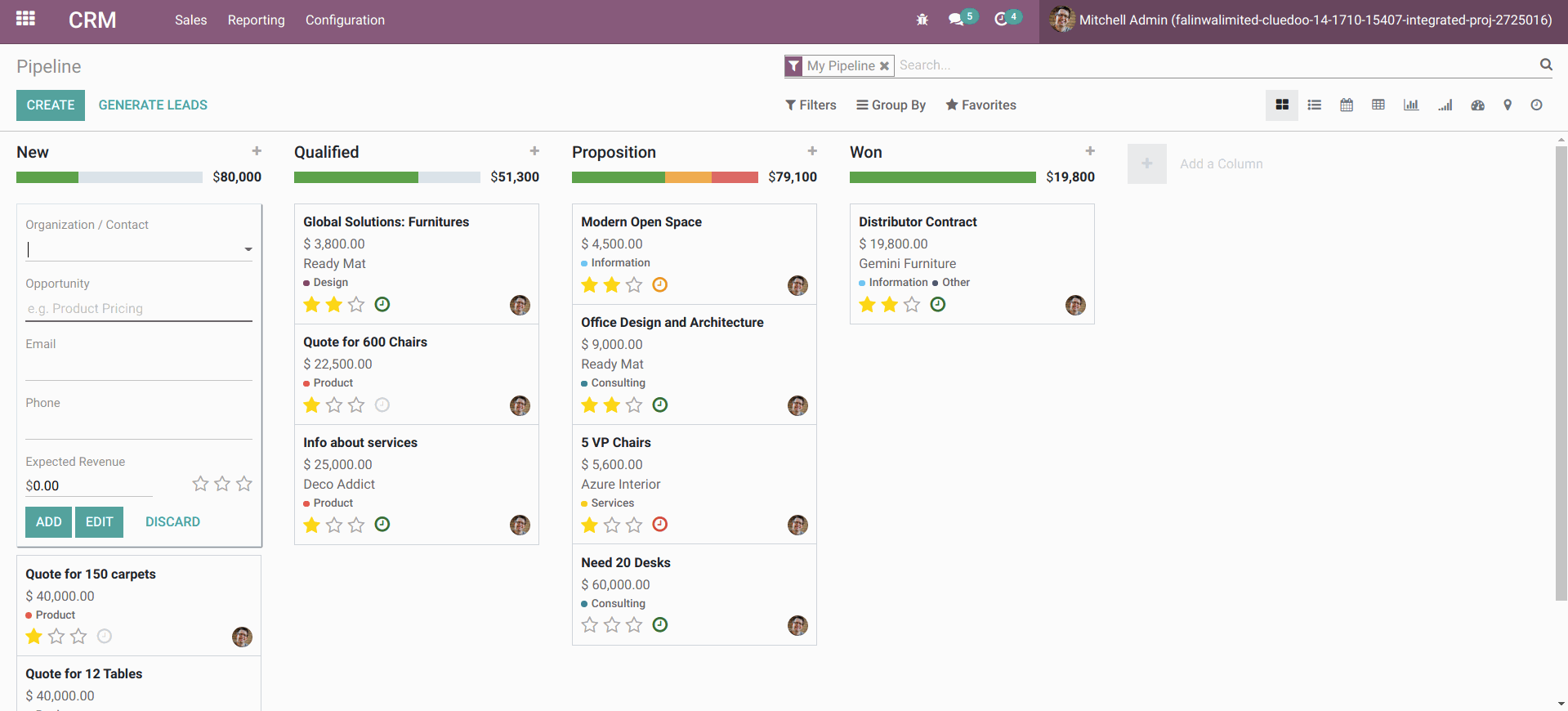Click ADD in quick create form
1568x711 pixels.
tap(48, 521)
